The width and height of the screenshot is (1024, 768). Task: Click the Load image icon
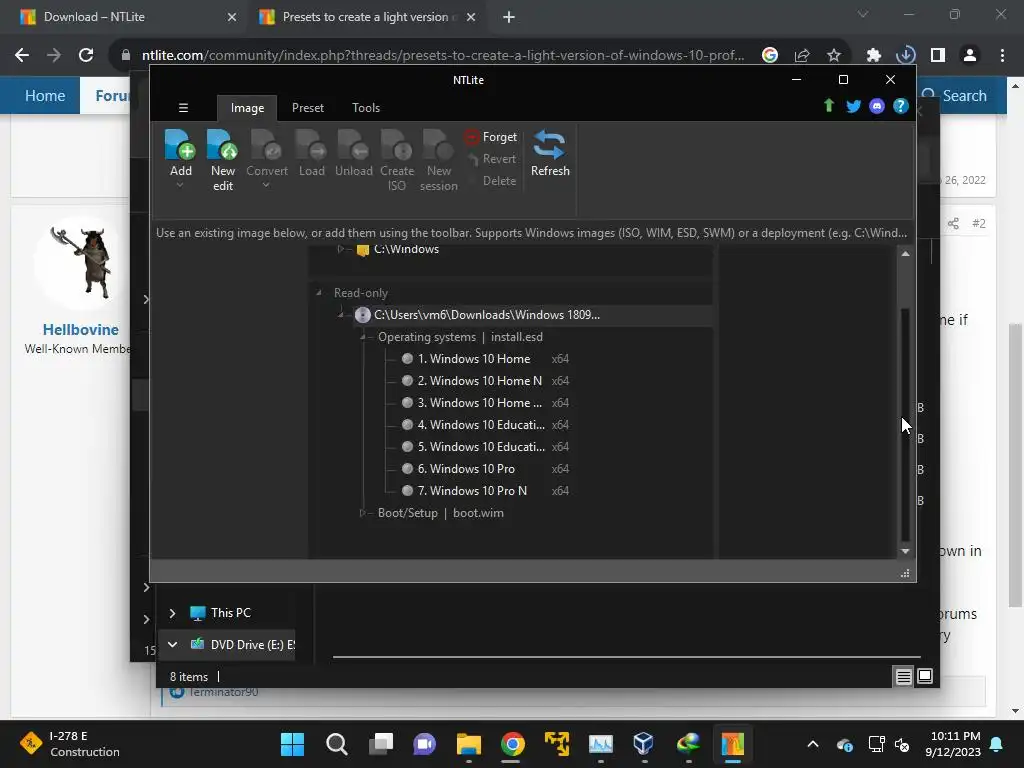pyautogui.click(x=311, y=144)
